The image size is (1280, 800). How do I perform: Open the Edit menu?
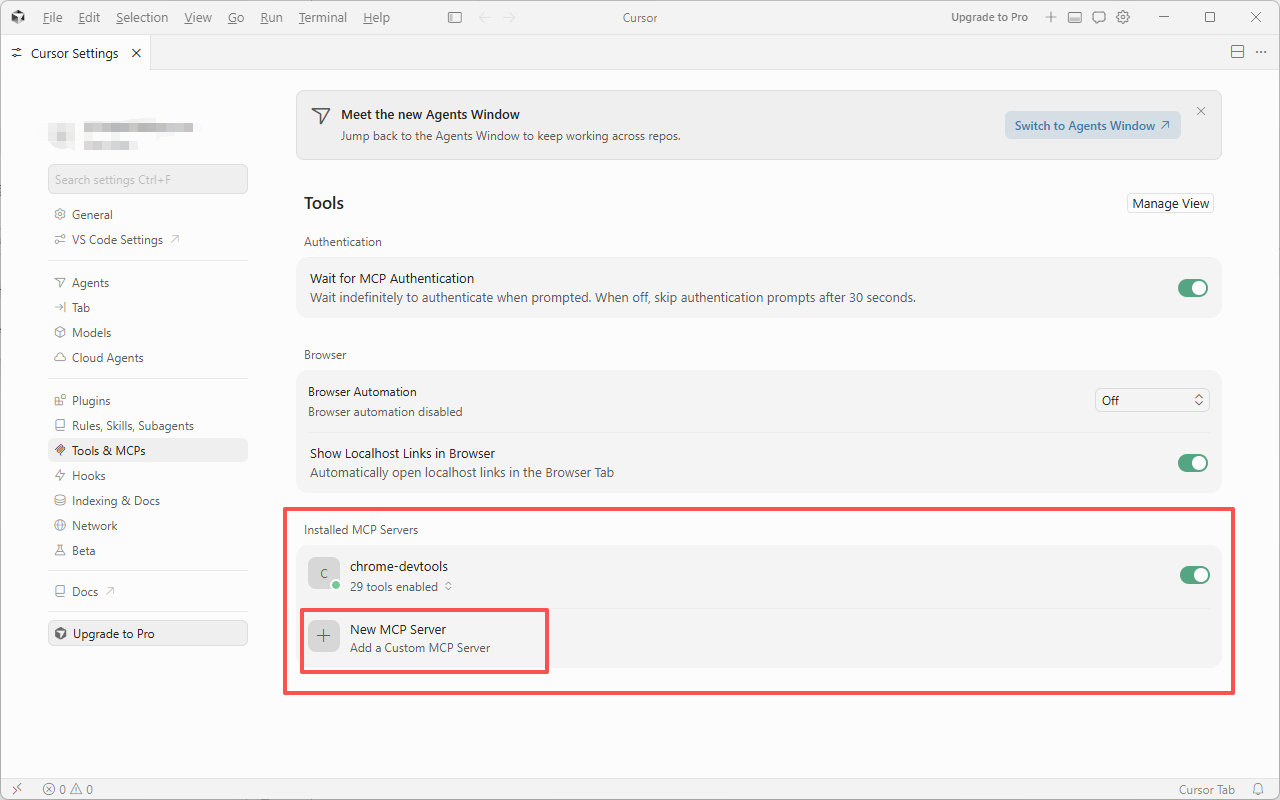89,17
